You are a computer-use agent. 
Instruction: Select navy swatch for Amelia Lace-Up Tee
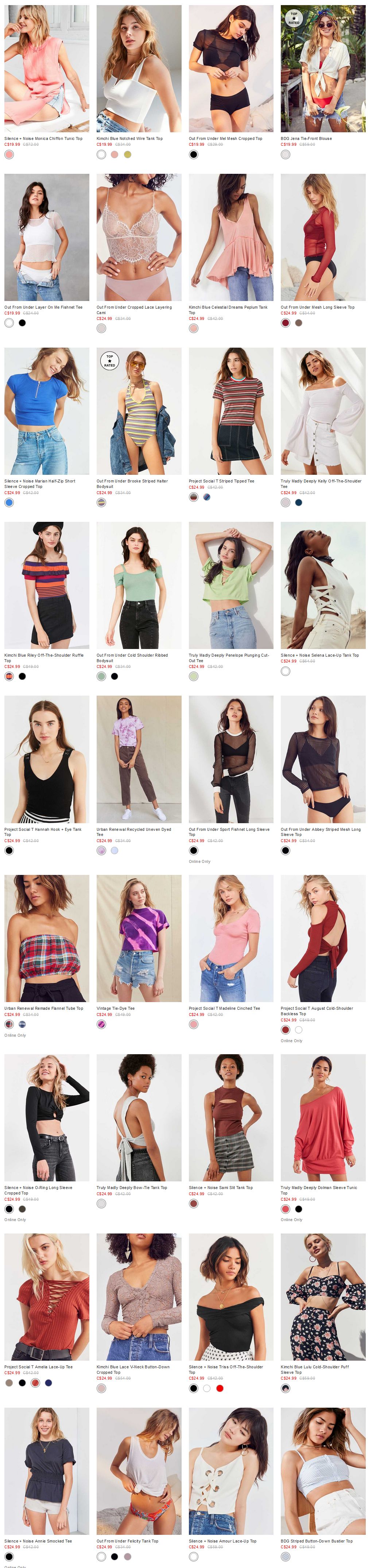49,1383
